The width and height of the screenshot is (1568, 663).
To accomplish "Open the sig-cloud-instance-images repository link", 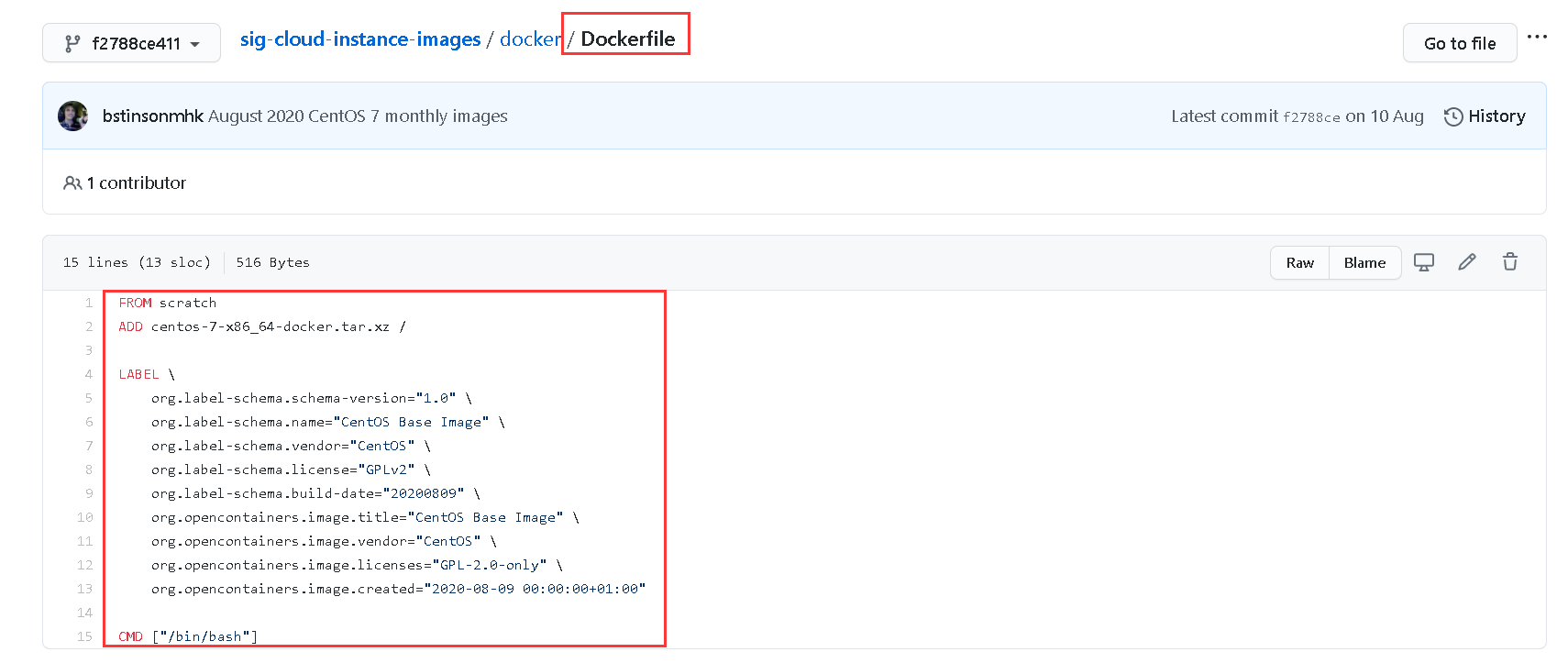I will pyautogui.click(x=360, y=39).
